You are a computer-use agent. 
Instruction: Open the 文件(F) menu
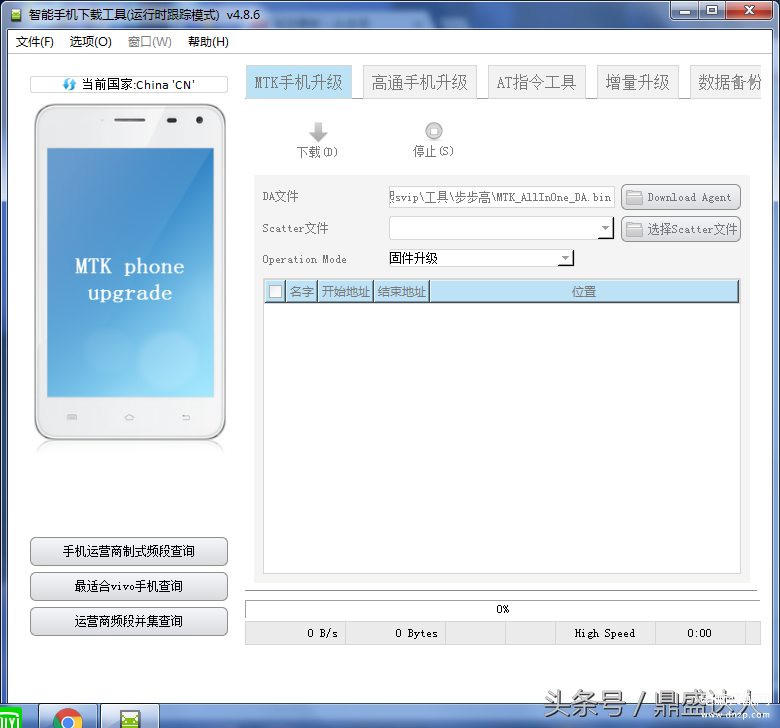click(x=34, y=42)
